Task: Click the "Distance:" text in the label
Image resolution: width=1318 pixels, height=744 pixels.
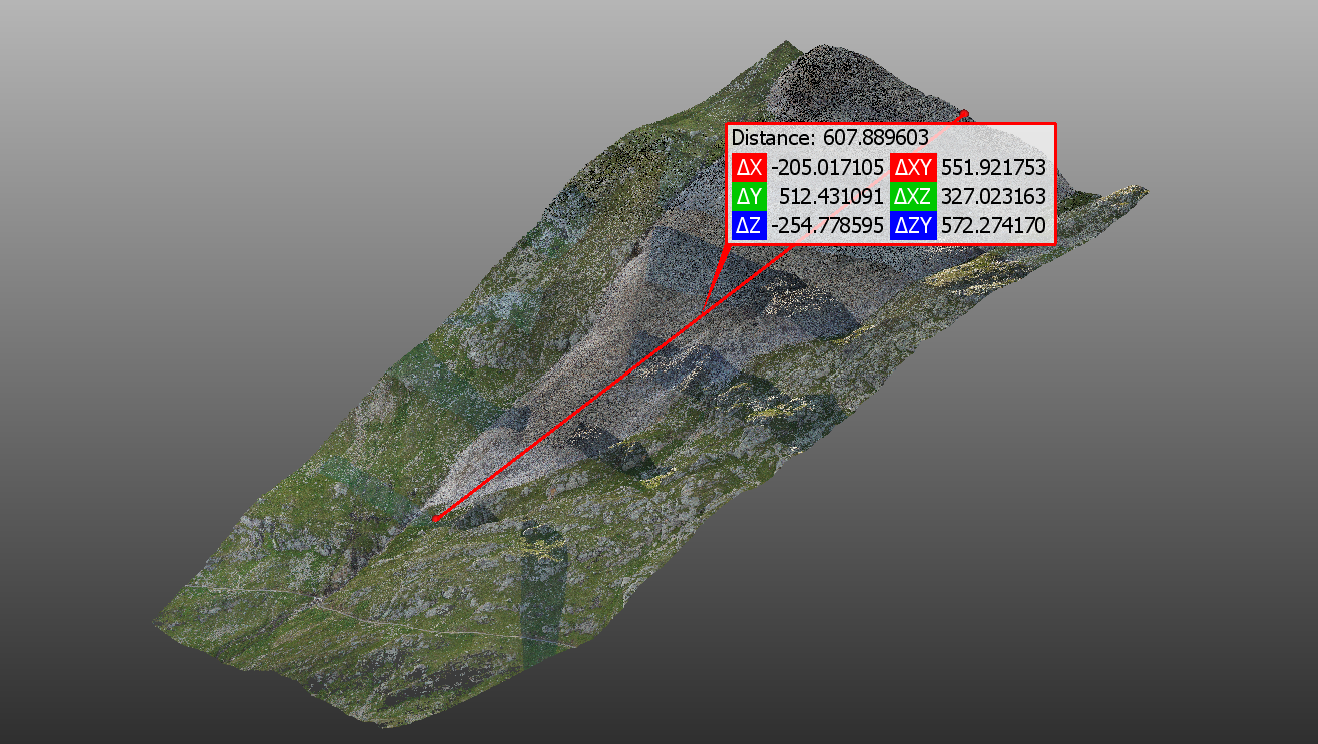Action: tap(773, 137)
